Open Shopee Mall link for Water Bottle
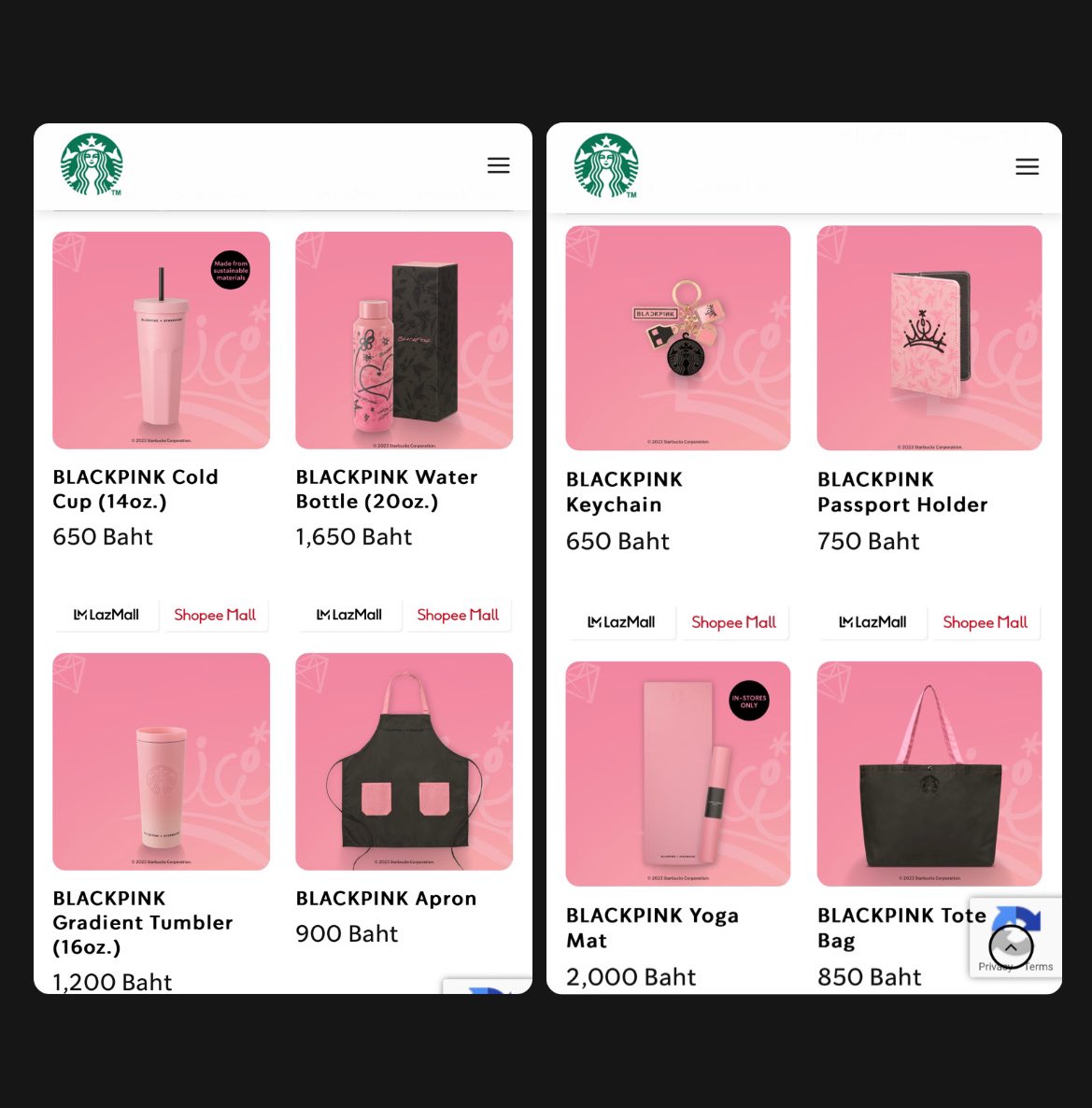1092x1108 pixels. point(458,615)
